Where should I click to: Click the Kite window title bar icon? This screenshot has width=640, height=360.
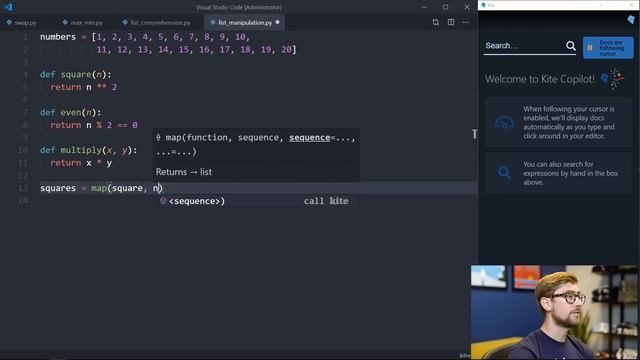(x=484, y=5)
